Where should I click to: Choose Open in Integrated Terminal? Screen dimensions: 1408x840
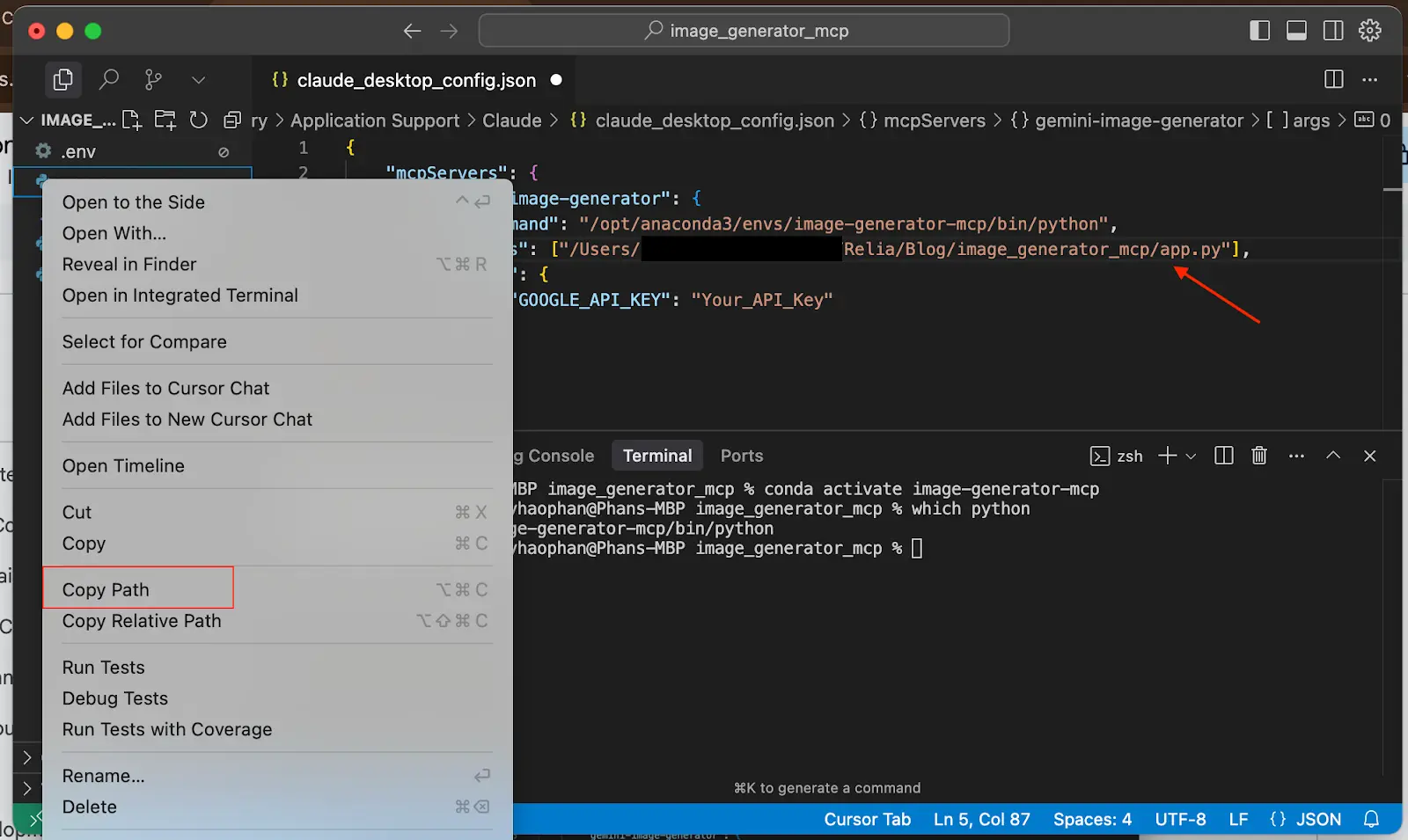pos(277,296)
